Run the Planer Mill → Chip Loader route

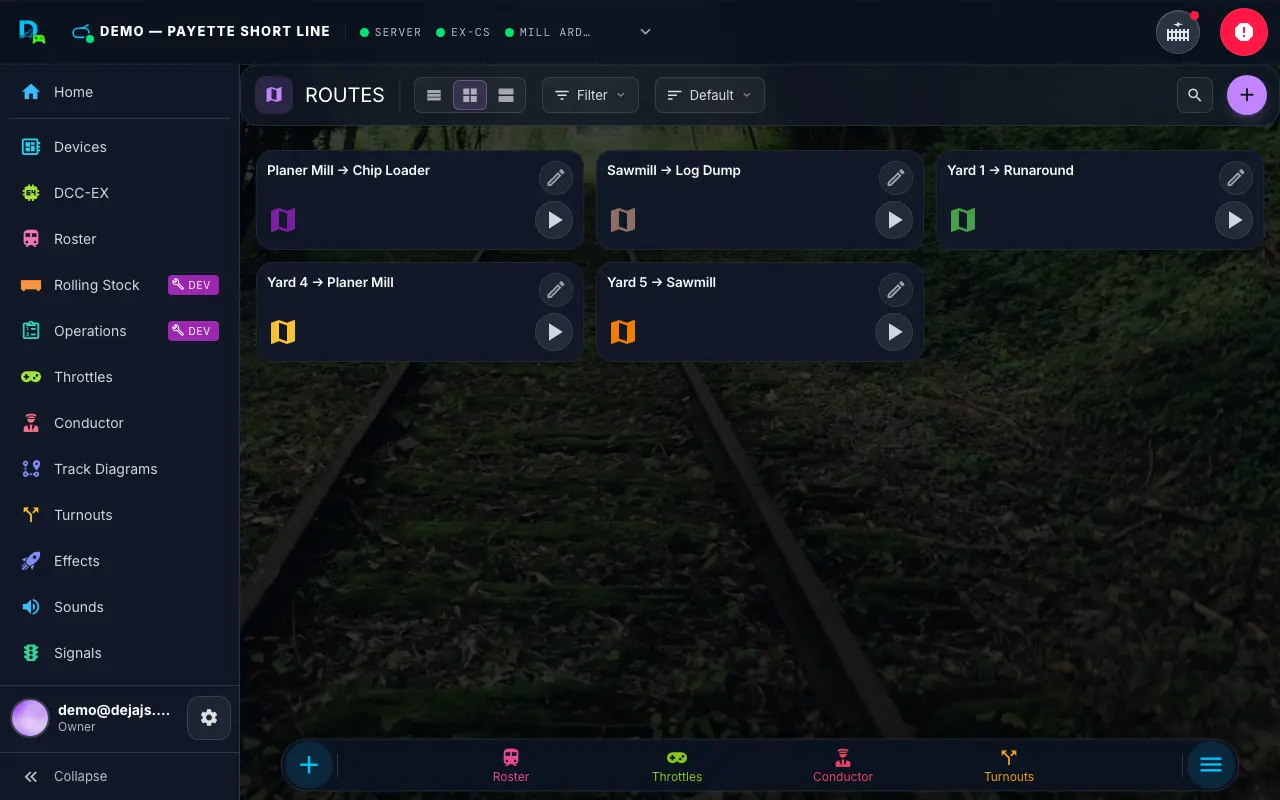tap(554, 220)
